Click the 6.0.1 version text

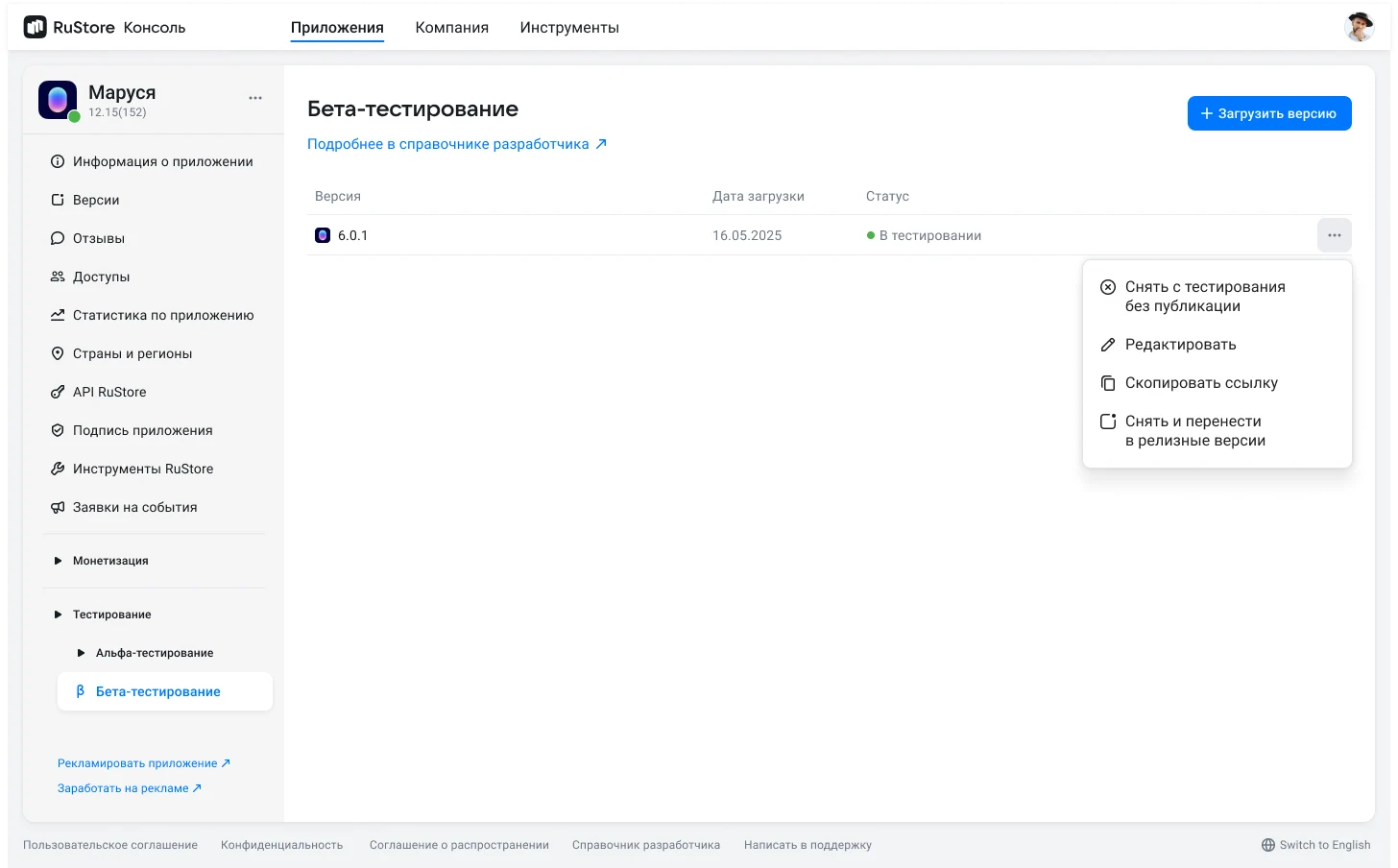352,235
